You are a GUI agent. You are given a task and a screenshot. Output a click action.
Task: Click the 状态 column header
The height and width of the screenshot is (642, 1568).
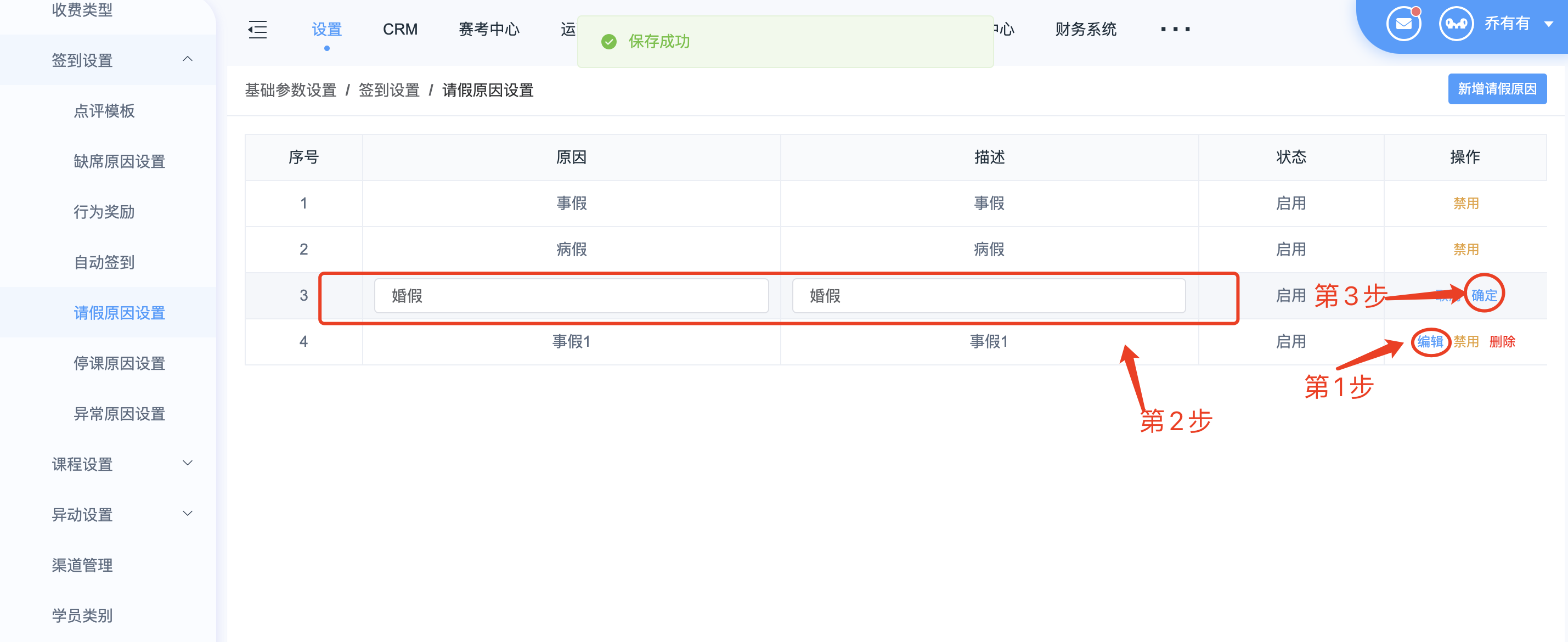tap(1291, 157)
